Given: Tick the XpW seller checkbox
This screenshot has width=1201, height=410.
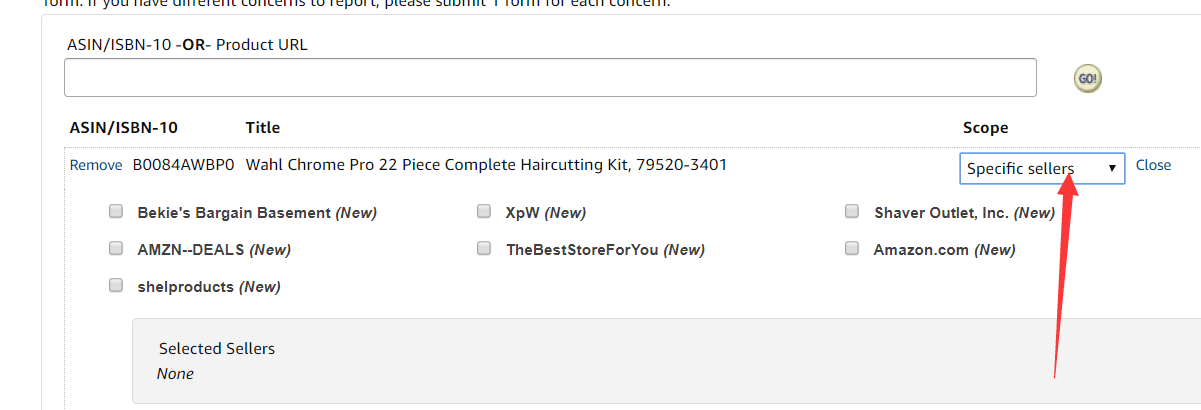Looking at the screenshot, I should click(484, 212).
